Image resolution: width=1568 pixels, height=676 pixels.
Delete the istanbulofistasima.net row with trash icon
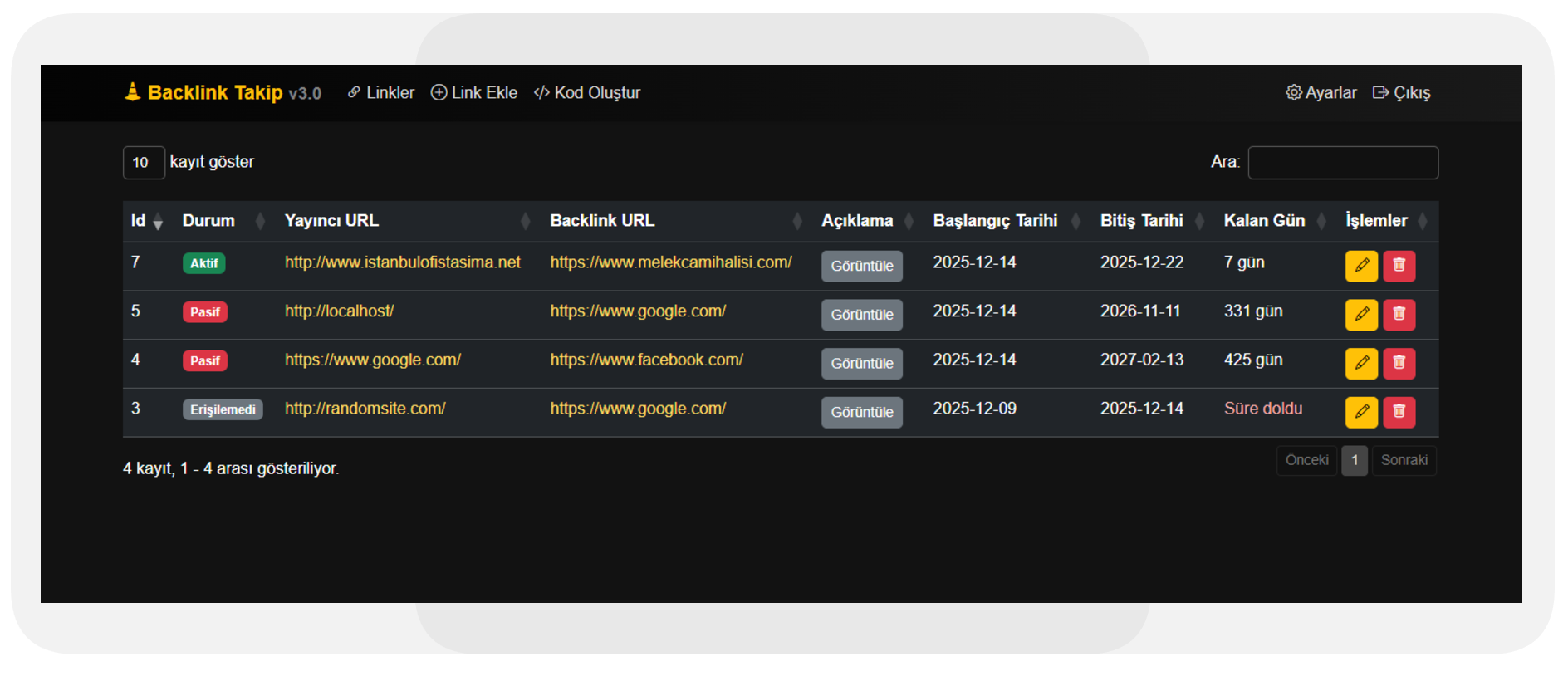click(1399, 266)
